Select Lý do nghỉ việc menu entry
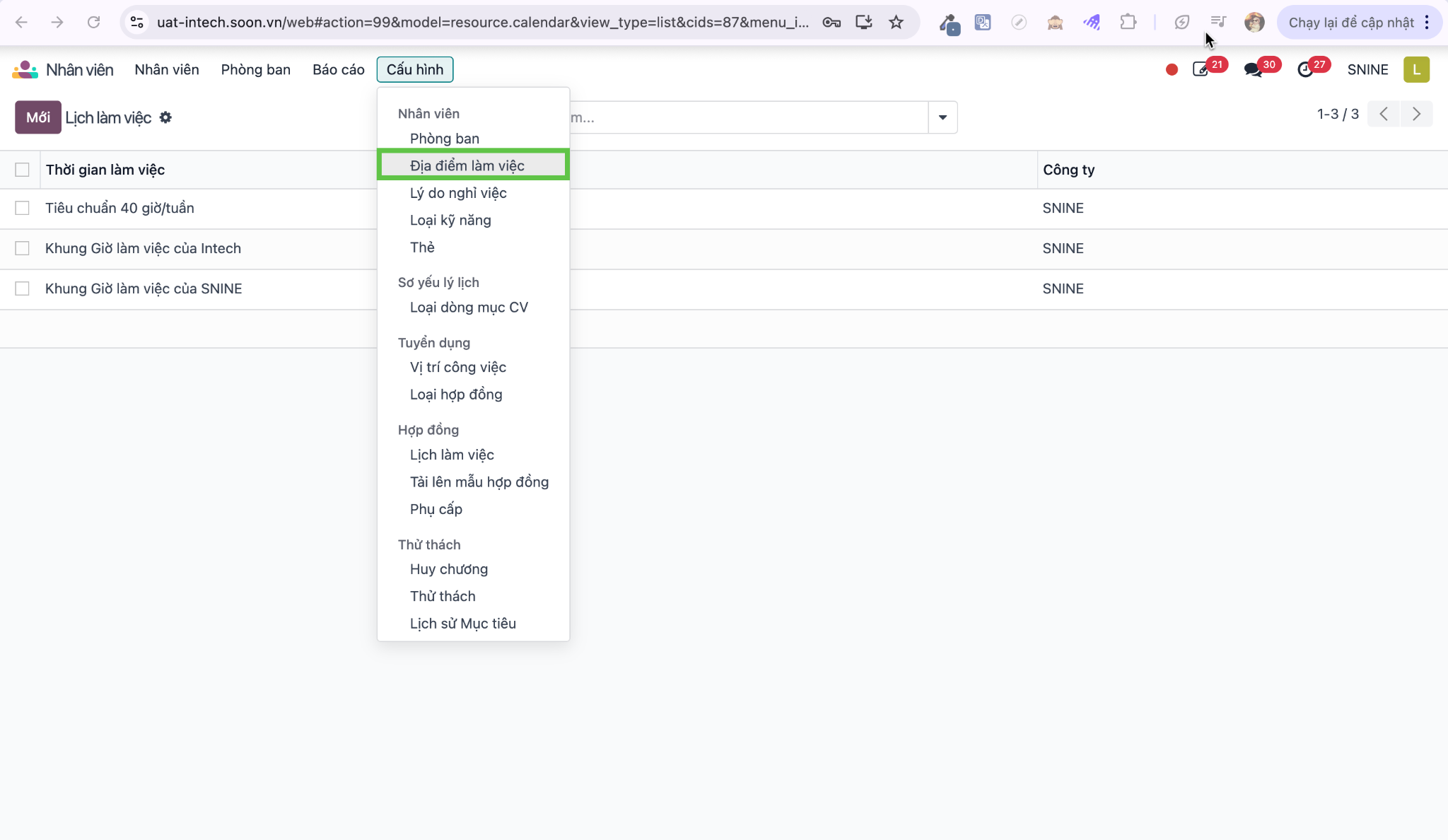The image size is (1448, 840). pos(473,193)
